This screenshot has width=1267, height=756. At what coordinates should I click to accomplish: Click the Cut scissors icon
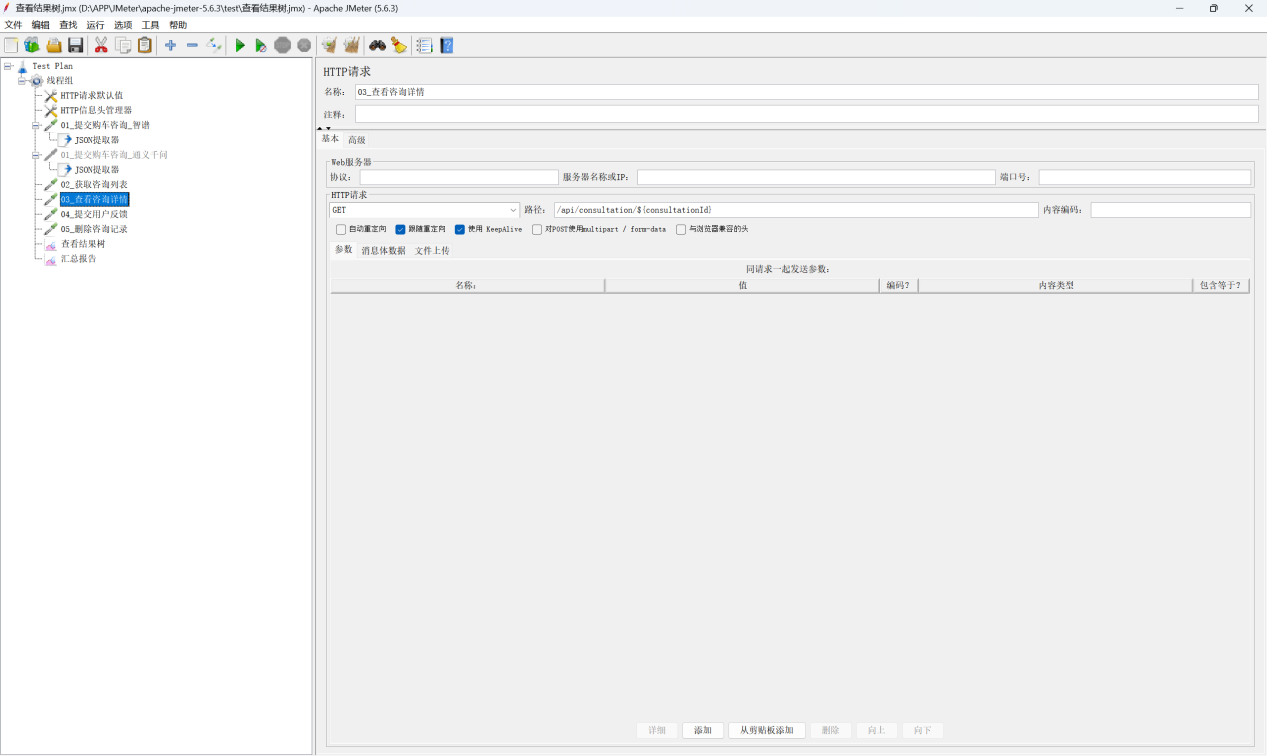tap(101, 45)
